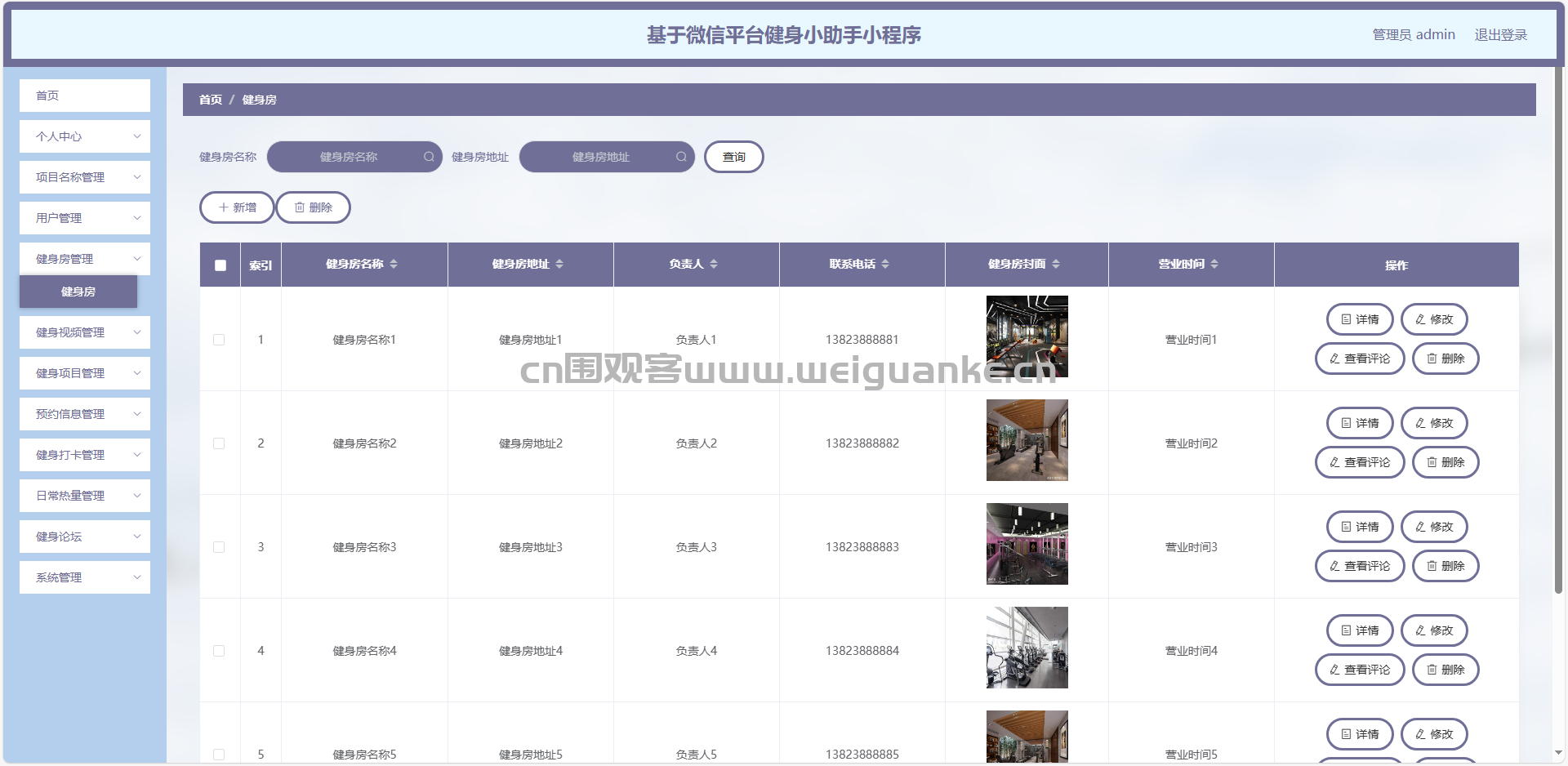Click the 新增 plus button
This screenshot has height=766, width=1568.
[x=237, y=207]
